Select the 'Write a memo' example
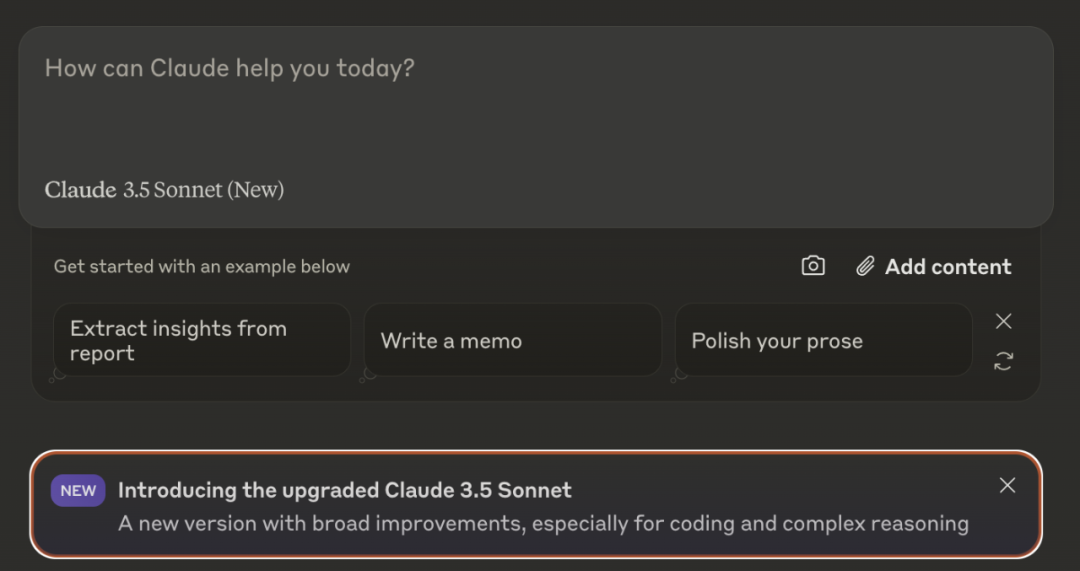The width and height of the screenshot is (1080, 571). [x=511, y=340]
